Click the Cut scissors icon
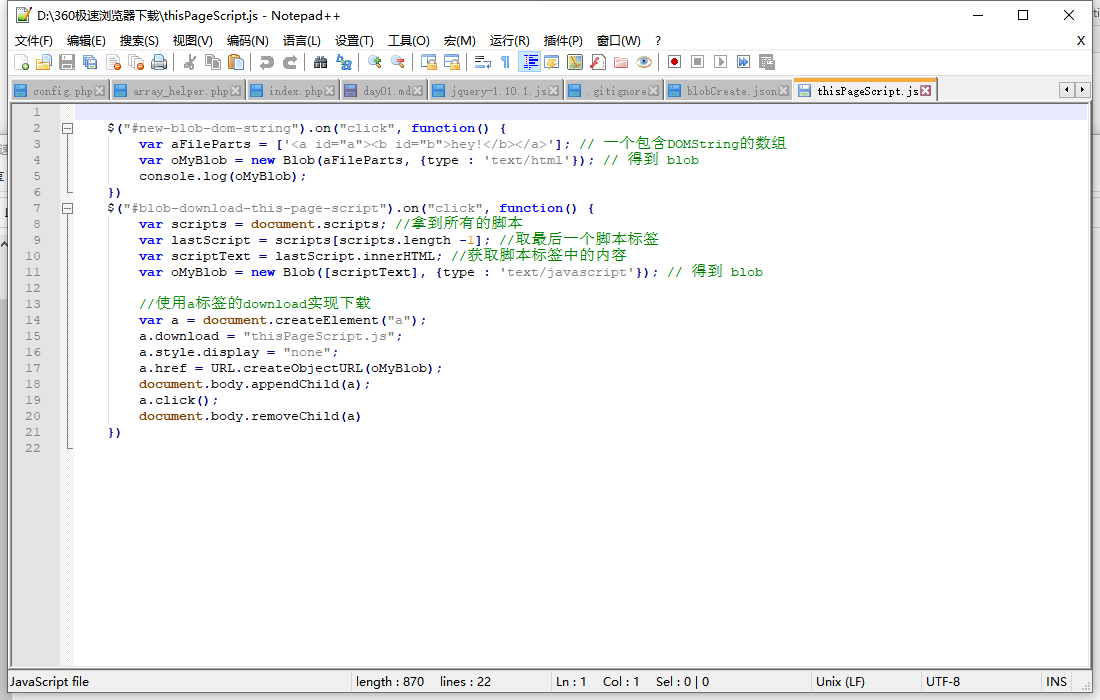 click(189, 62)
